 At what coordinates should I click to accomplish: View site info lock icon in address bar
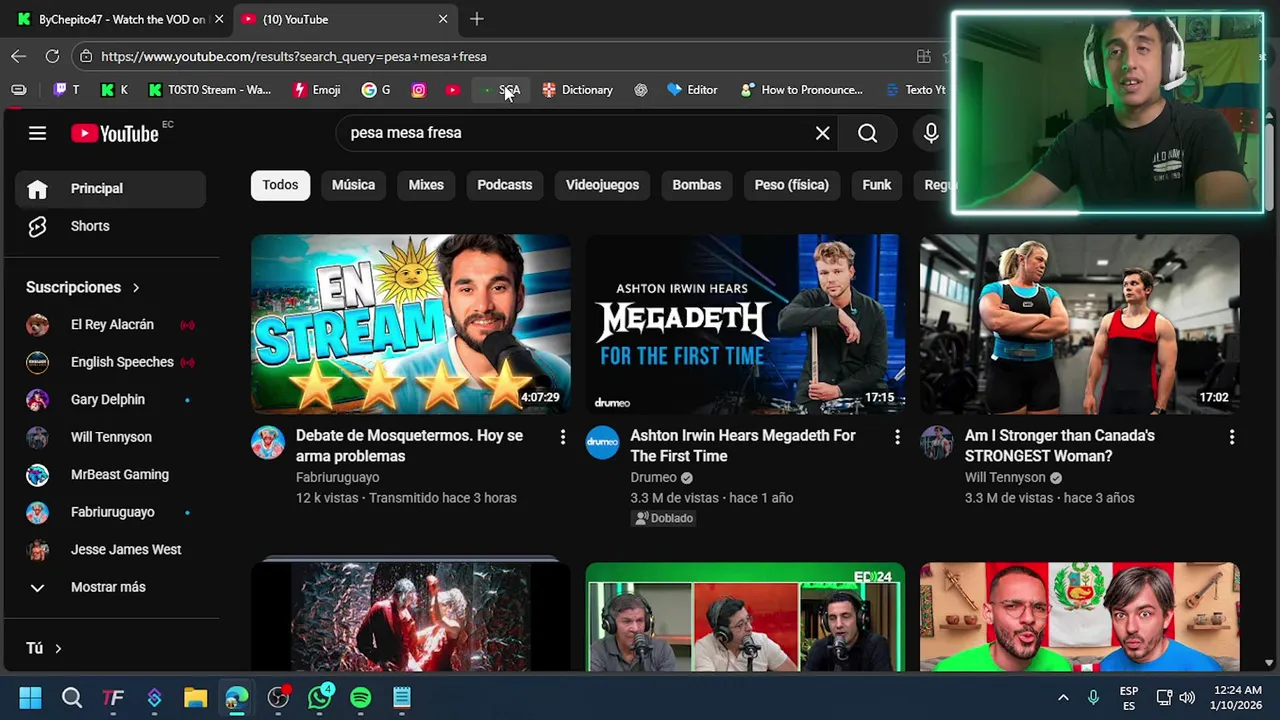(x=86, y=57)
